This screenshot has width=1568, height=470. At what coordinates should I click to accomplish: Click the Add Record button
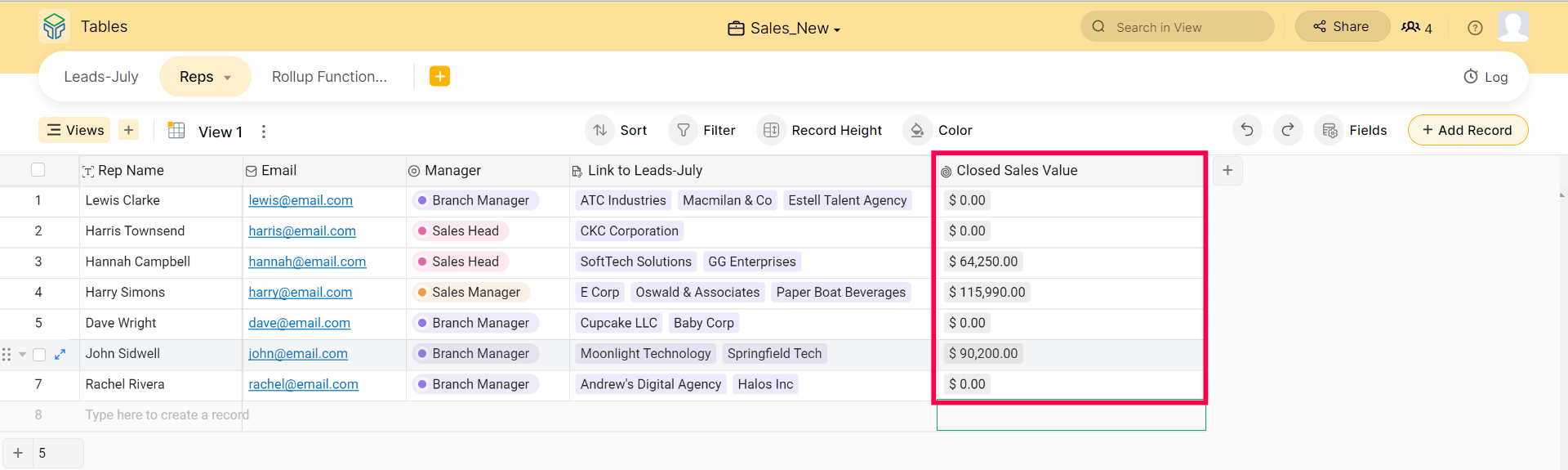pos(1468,130)
